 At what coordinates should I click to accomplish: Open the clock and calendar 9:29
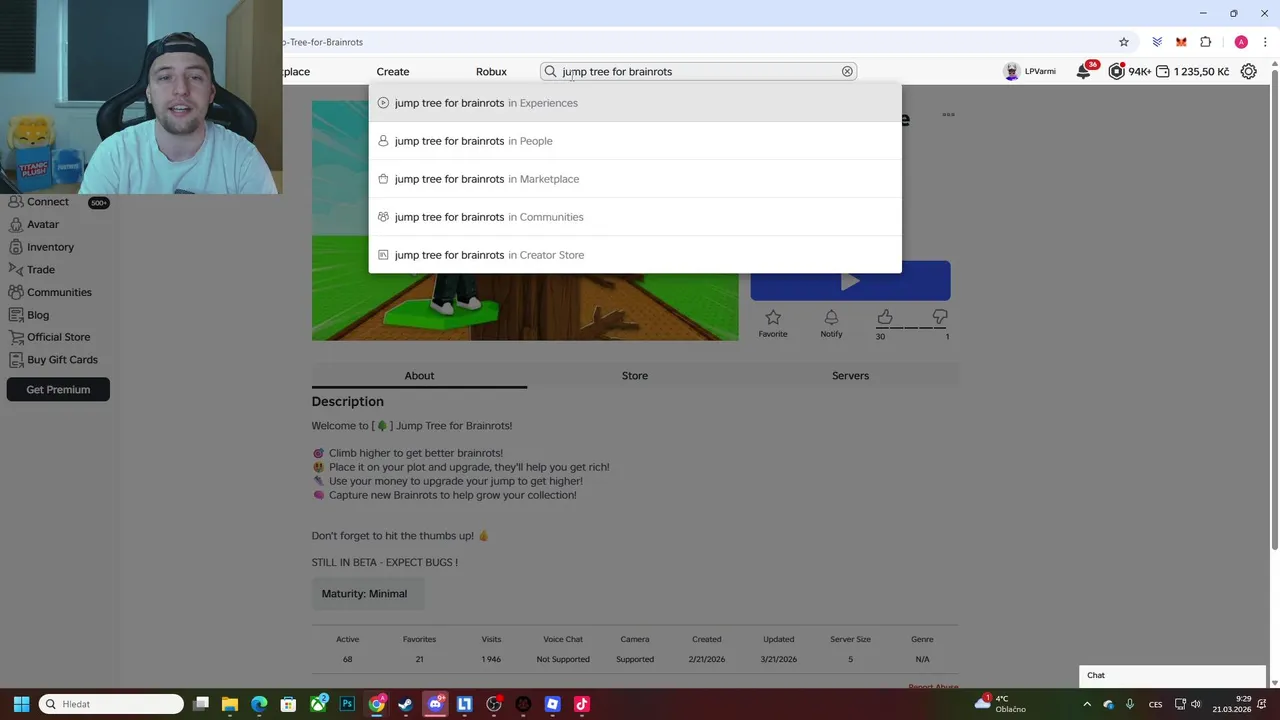1232,704
